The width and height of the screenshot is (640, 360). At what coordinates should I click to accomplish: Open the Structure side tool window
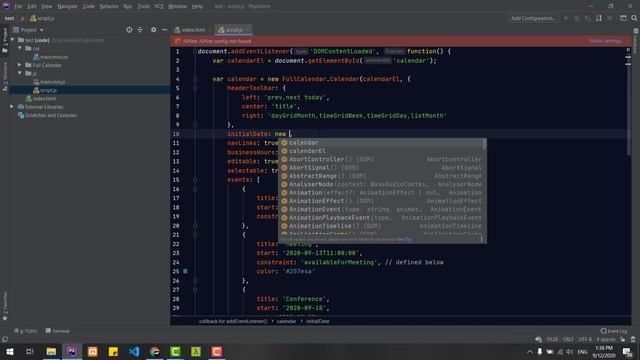point(5,76)
